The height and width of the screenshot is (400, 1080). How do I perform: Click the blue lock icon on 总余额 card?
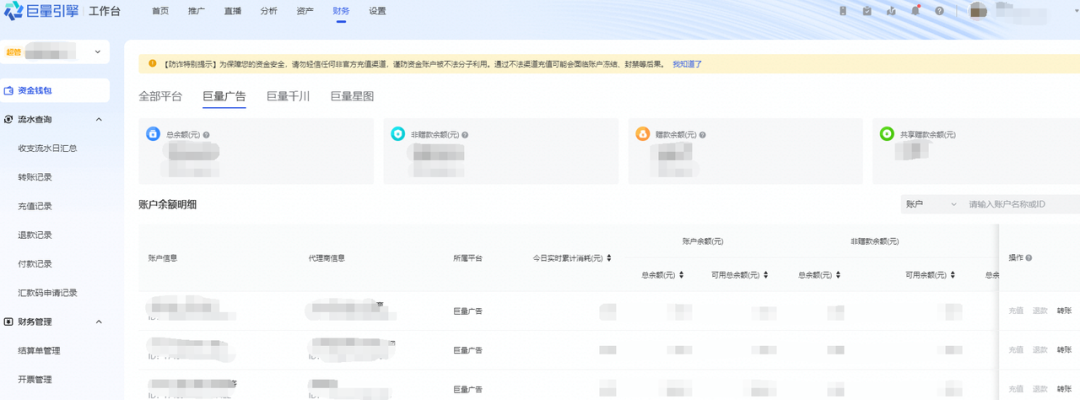(x=153, y=134)
